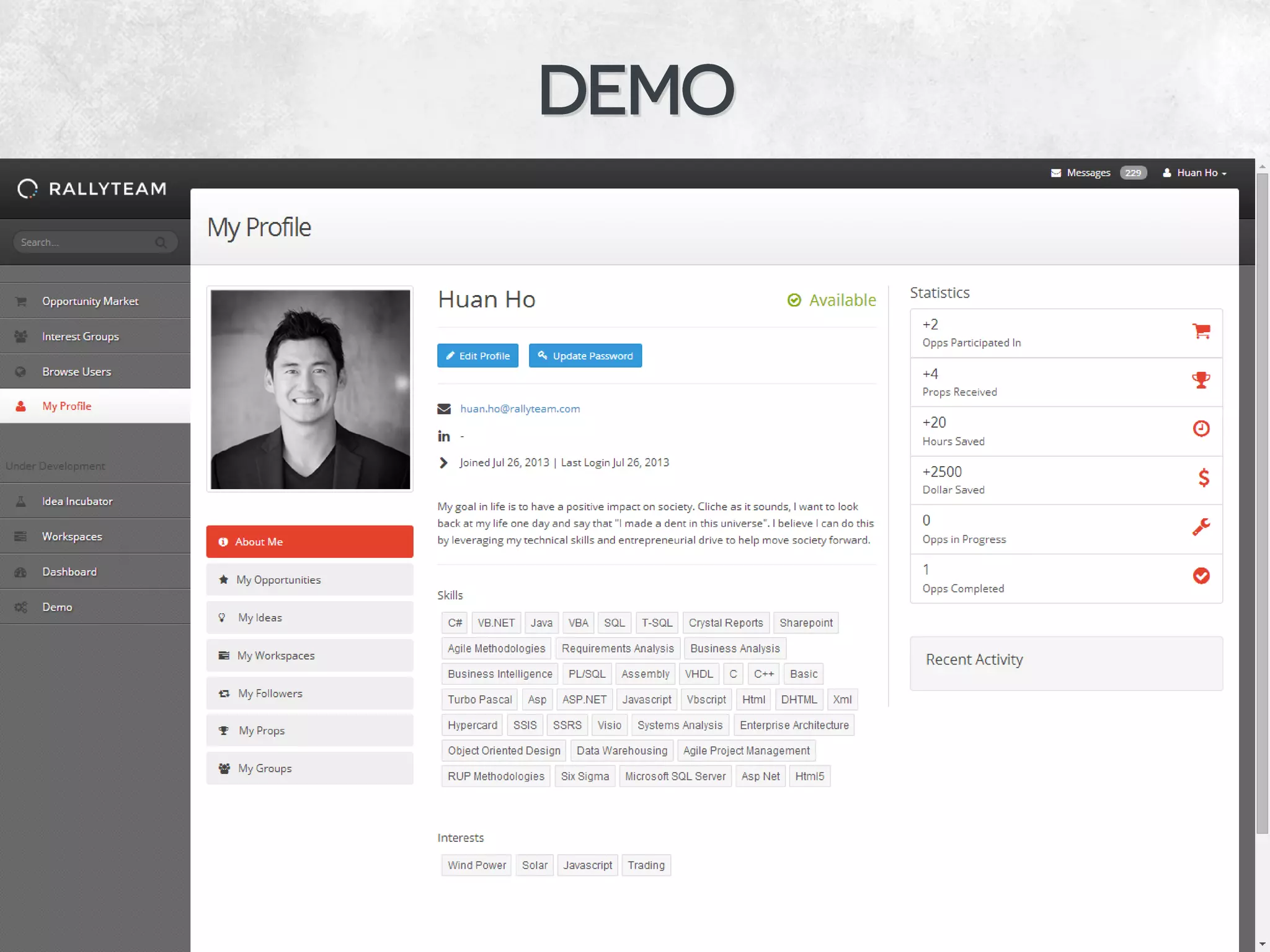Click the shopping cart icon in Statistics
Image resolution: width=1270 pixels, height=952 pixels.
pyautogui.click(x=1201, y=331)
